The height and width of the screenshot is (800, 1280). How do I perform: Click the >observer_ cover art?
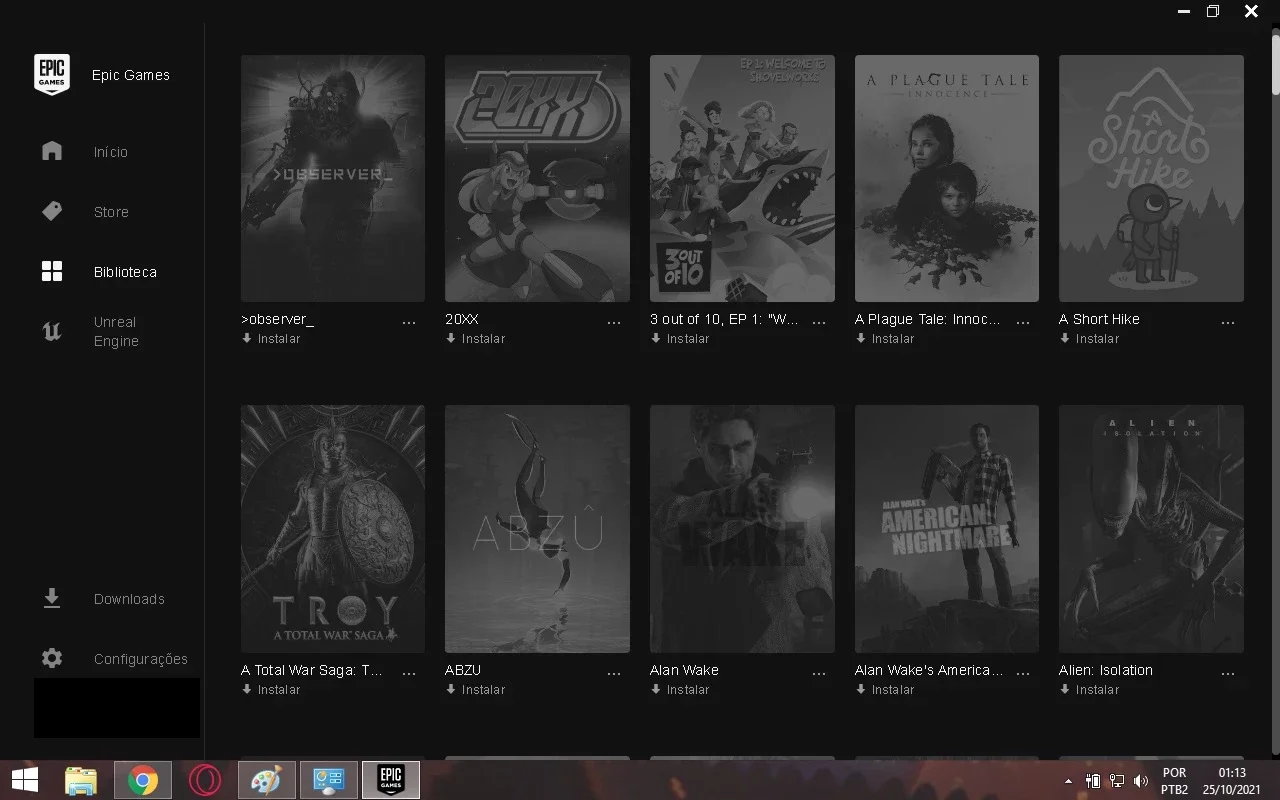point(333,178)
